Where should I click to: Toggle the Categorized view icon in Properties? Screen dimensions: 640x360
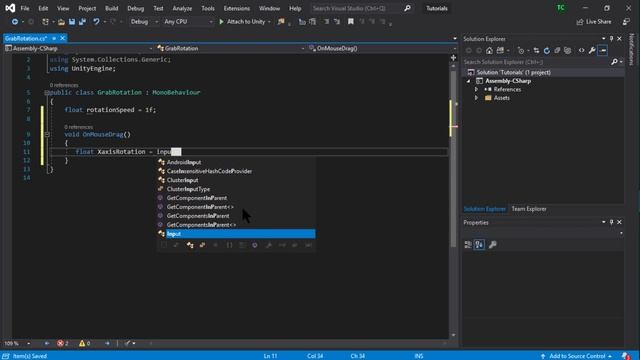(x=468, y=244)
